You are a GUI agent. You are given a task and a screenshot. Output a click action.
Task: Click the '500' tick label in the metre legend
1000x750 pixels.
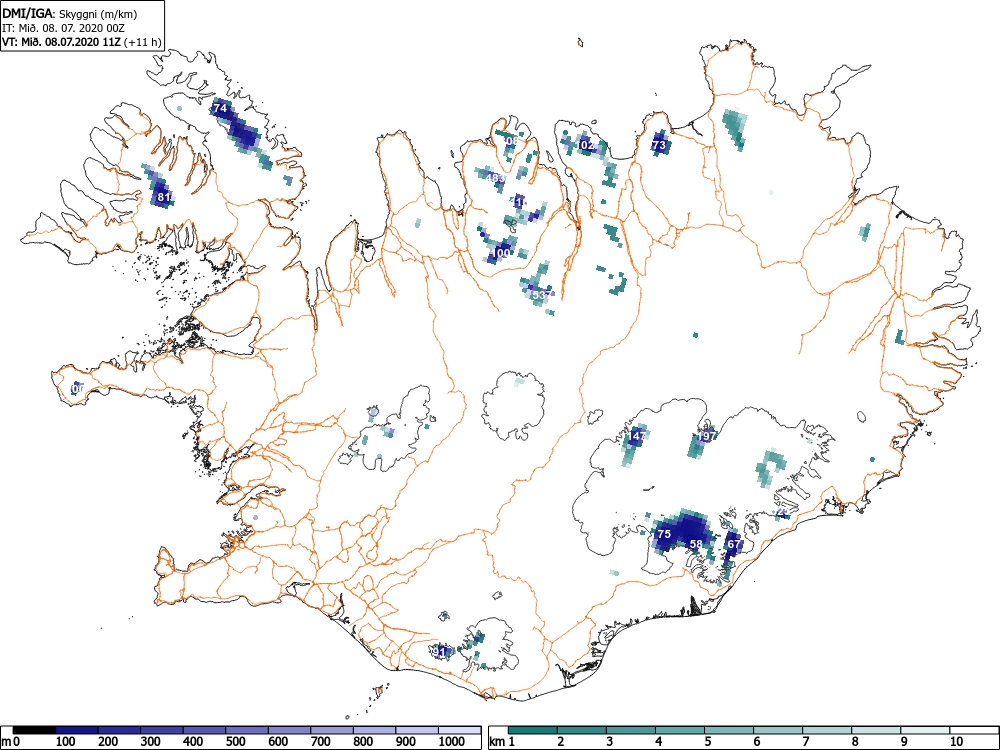click(x=235, y=742)
